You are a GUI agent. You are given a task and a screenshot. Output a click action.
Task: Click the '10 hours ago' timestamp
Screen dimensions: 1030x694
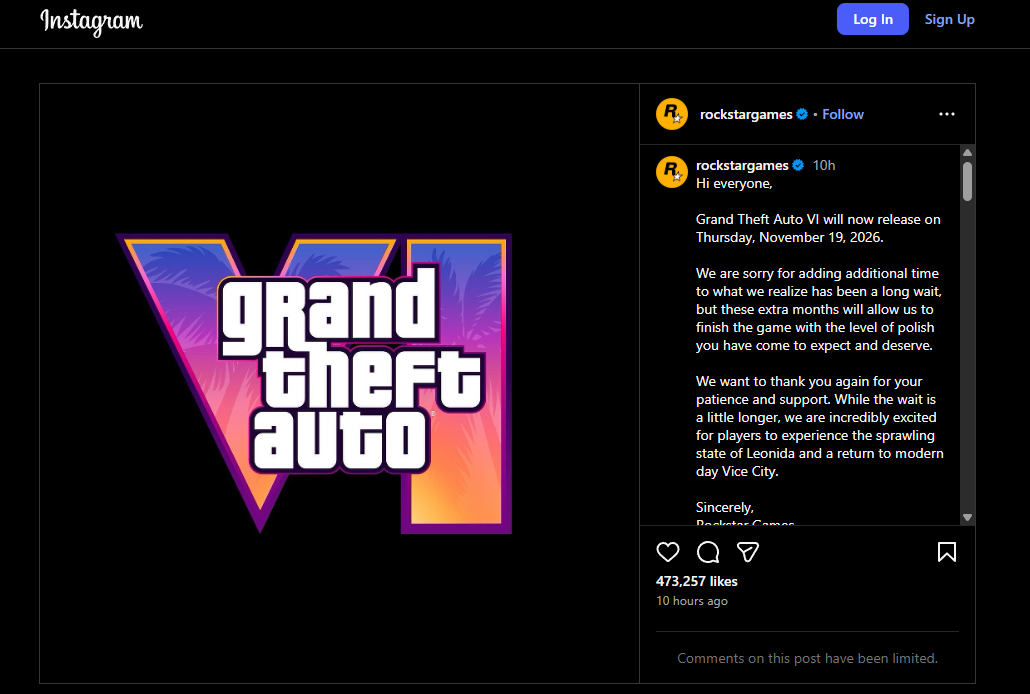click(692, 601)
